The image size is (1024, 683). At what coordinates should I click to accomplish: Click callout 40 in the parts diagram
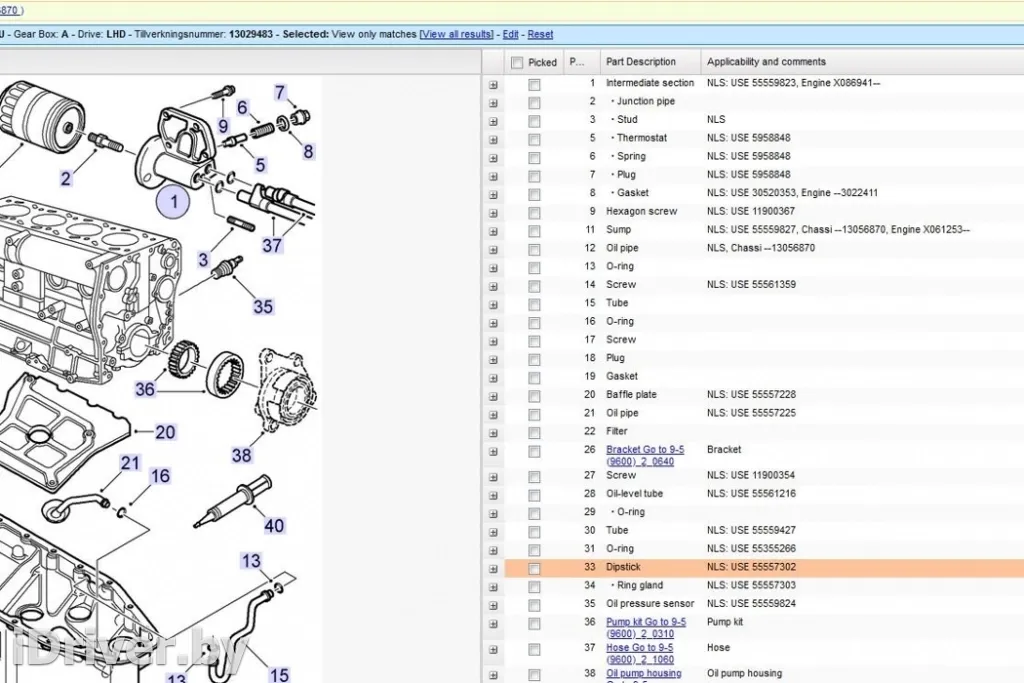click(273, 525)
